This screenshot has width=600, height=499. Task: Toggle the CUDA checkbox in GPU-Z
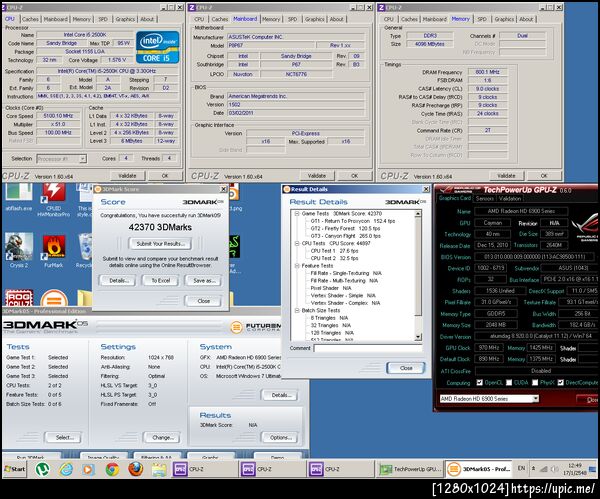click(x=509, y=382)
